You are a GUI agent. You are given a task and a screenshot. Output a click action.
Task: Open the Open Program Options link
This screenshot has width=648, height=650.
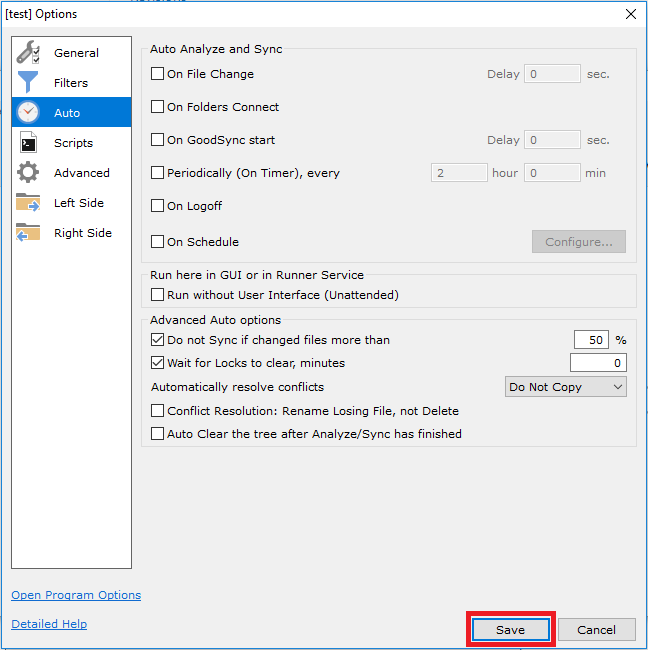tap(76, 595)
